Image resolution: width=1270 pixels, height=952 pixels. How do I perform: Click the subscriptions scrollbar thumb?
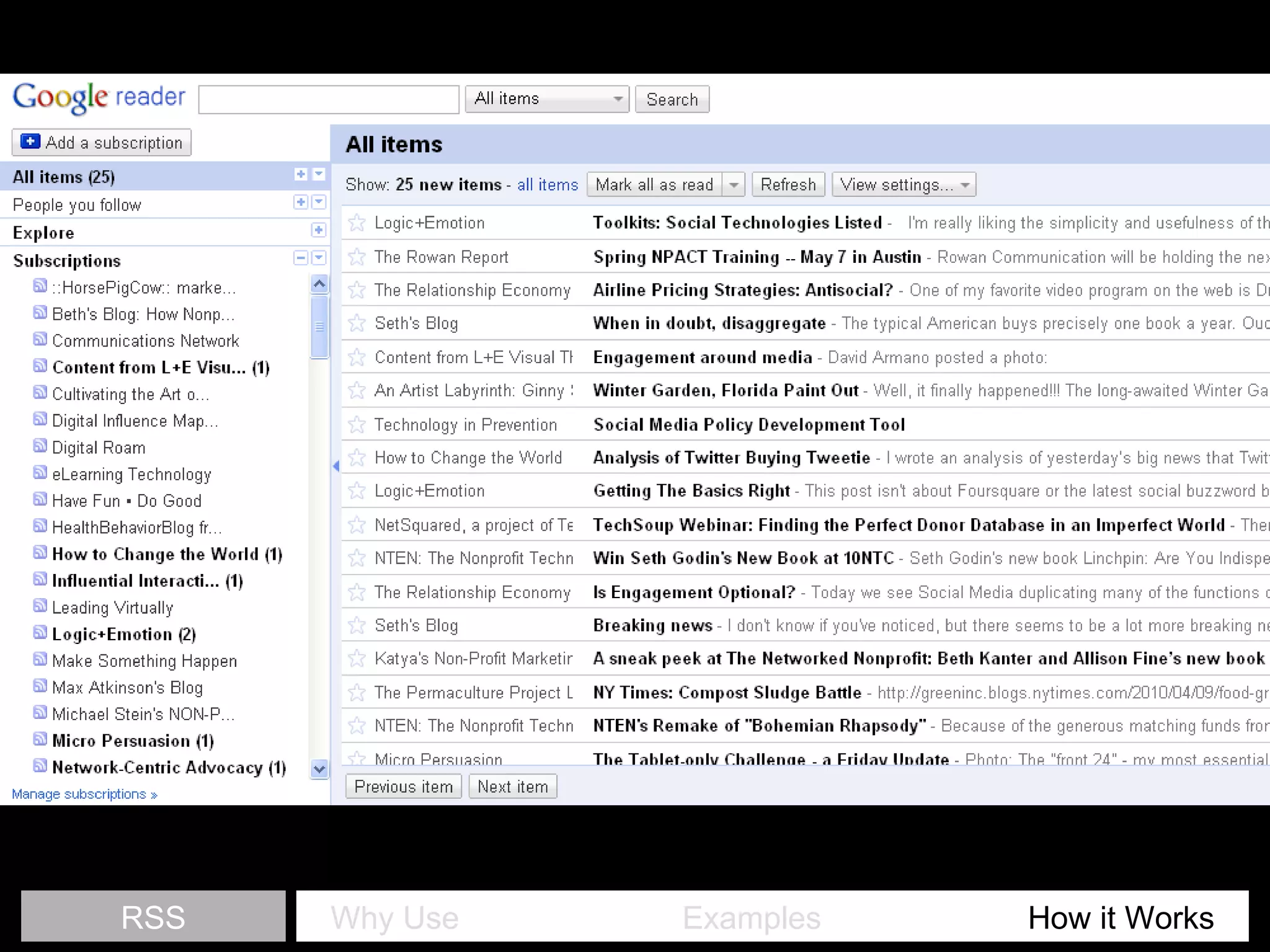click(319, 327)
